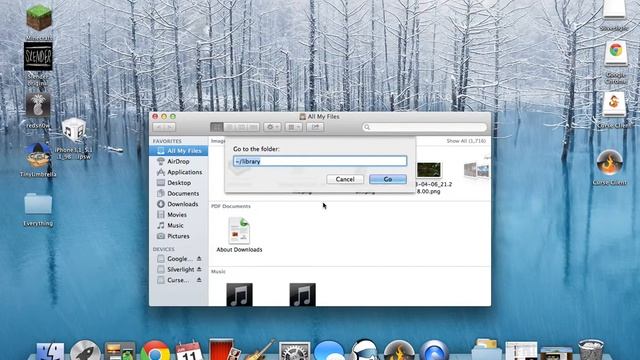Select the Google Chrome disk image on desktop
Screen dimensions: 640x360
coord(616,53)
